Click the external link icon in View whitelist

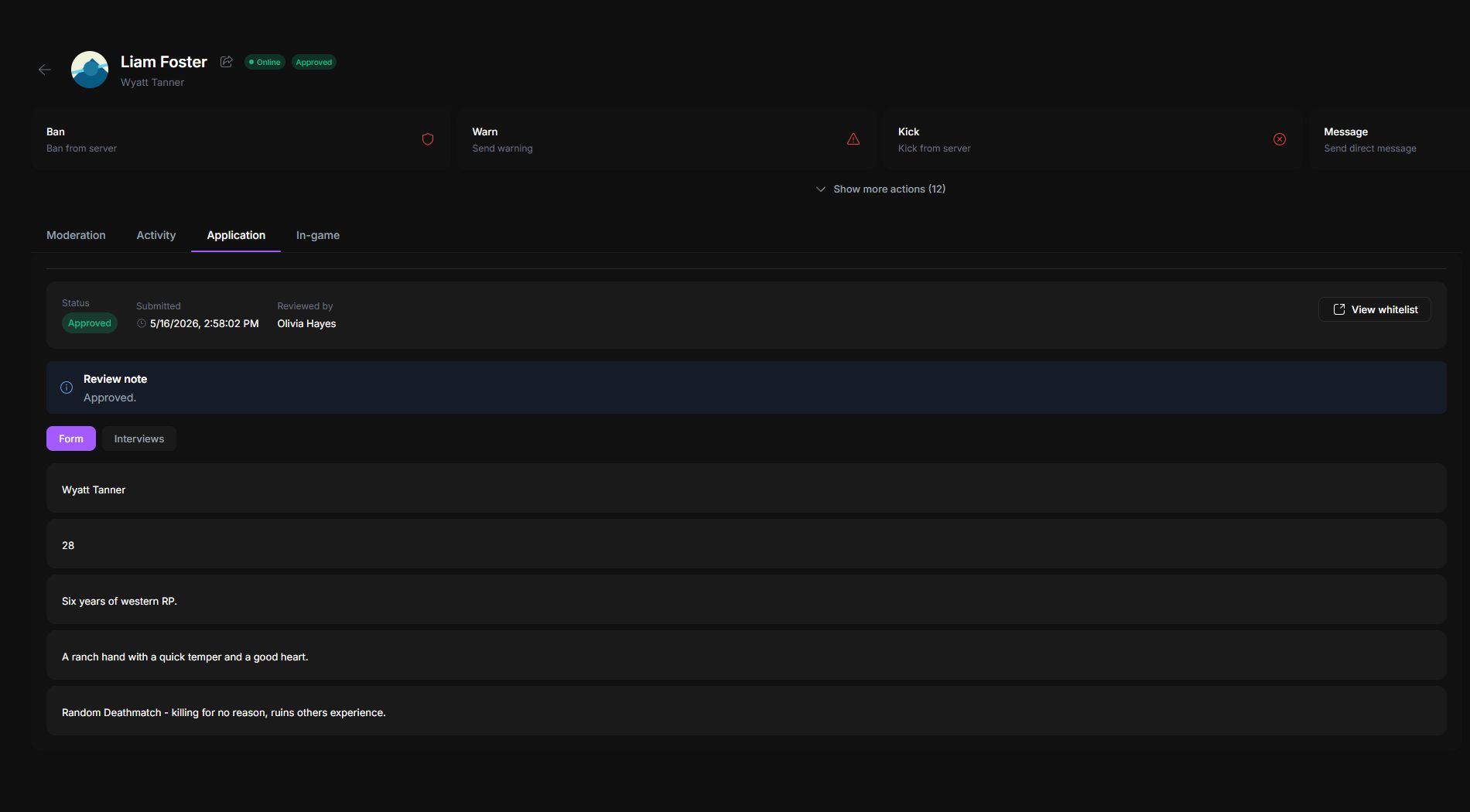pos(1339,309)
